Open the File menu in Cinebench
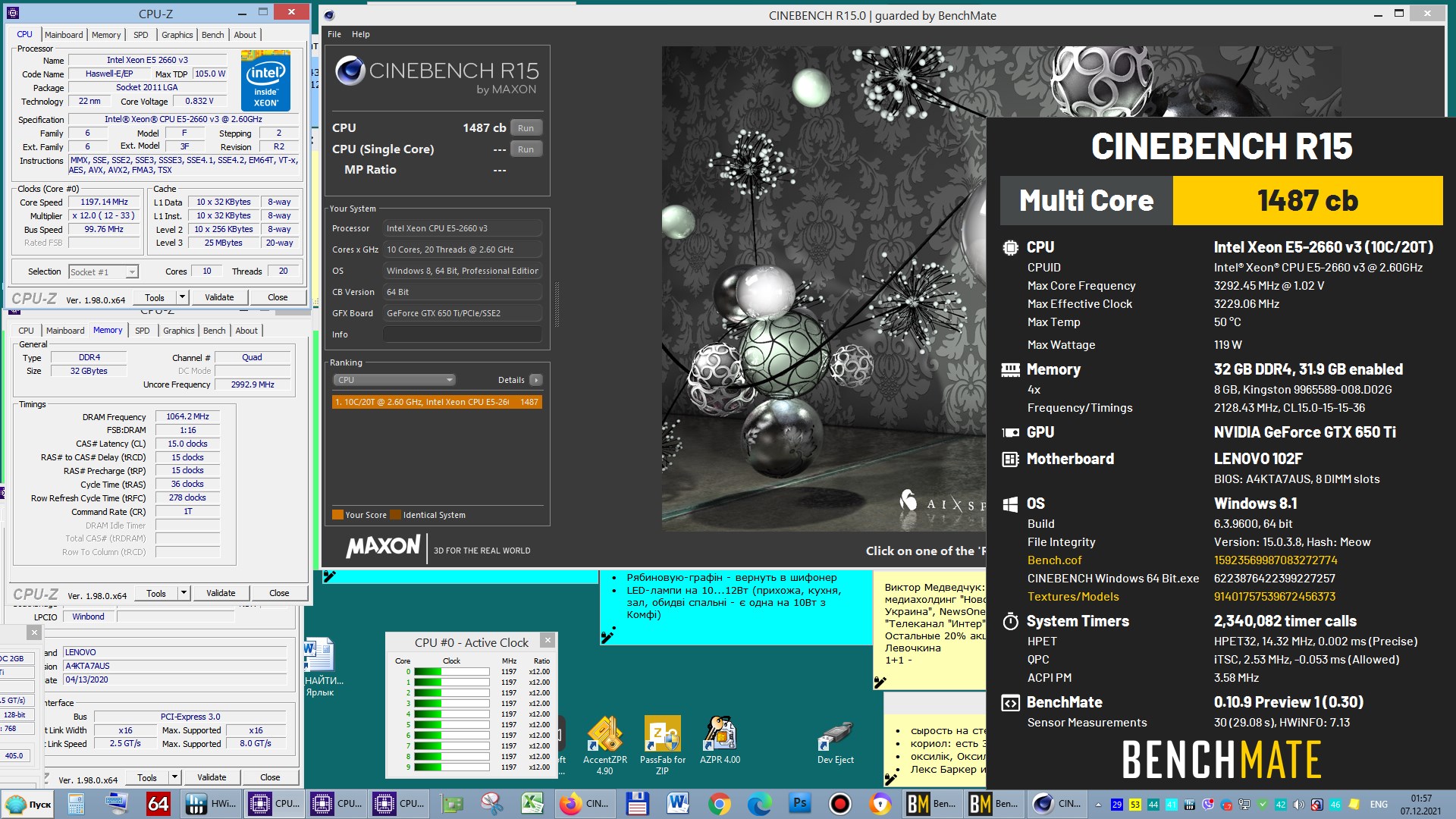Image resolution: width=1456 pixels, height=819 pixels. coord(334,34)
